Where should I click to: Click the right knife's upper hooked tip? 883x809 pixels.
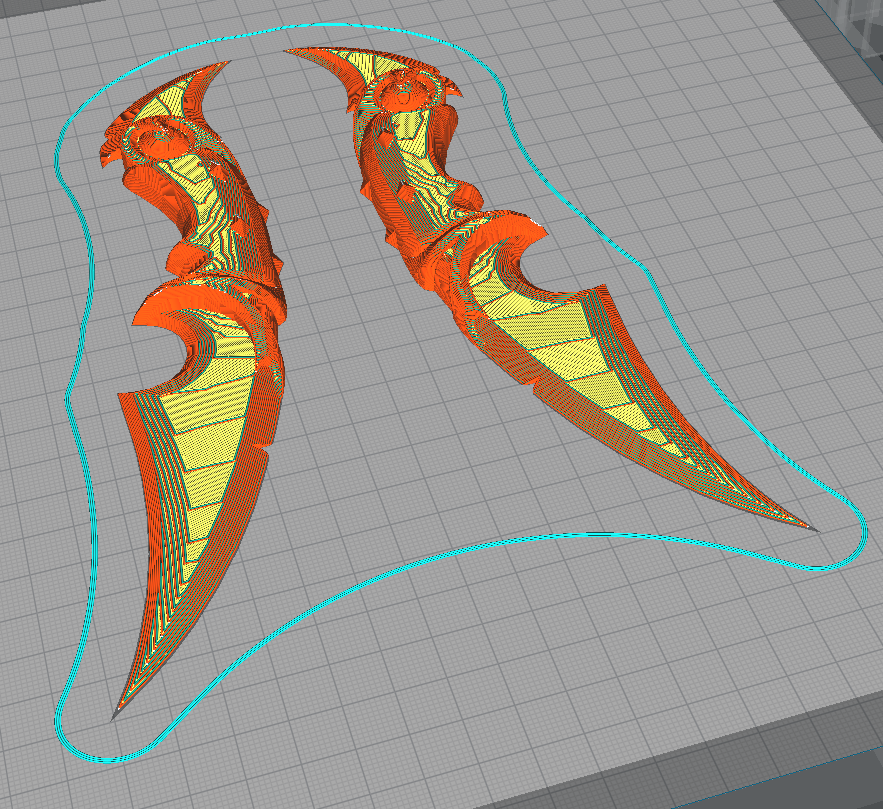(x=292, y=51)
